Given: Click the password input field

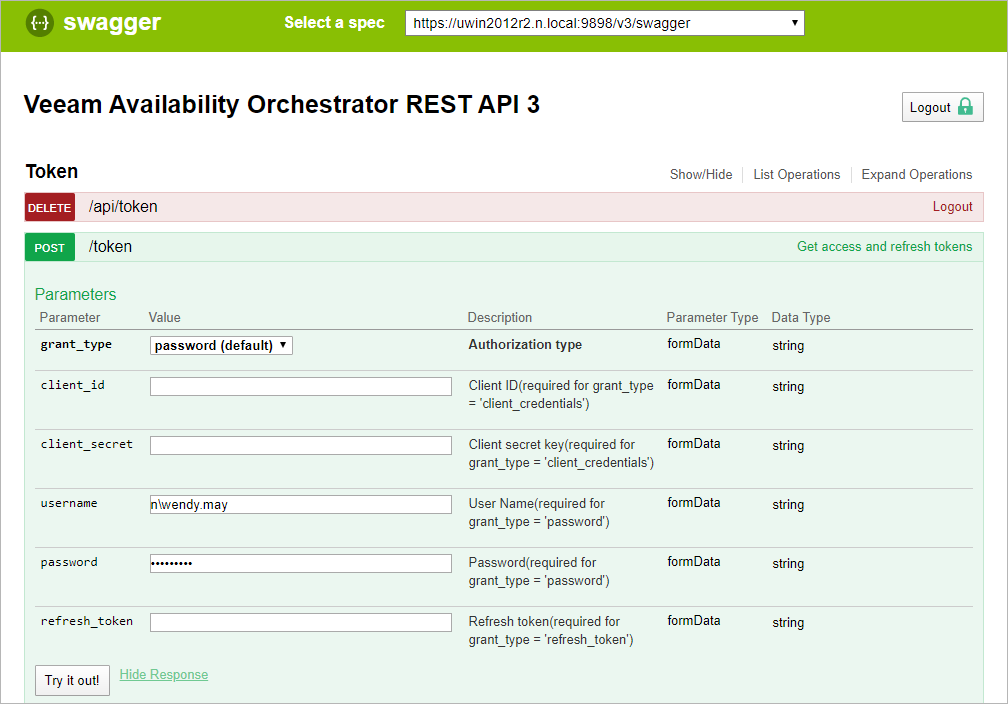Looking at the screenshot, I should 301,564.
